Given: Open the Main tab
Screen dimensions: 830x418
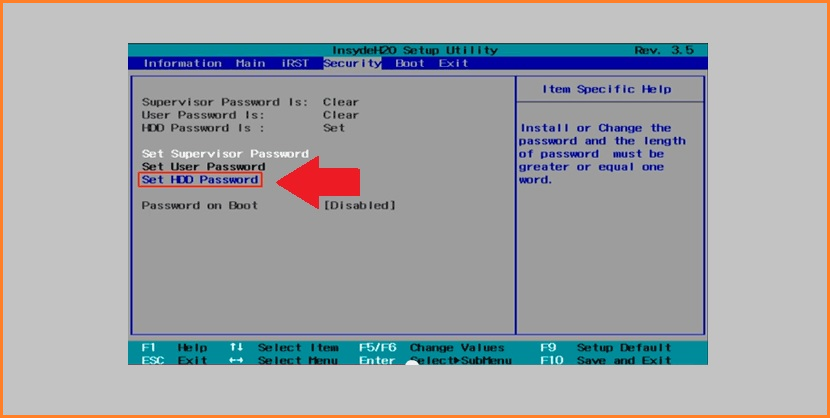Looking at the screenshot, I should pos(250,63).
